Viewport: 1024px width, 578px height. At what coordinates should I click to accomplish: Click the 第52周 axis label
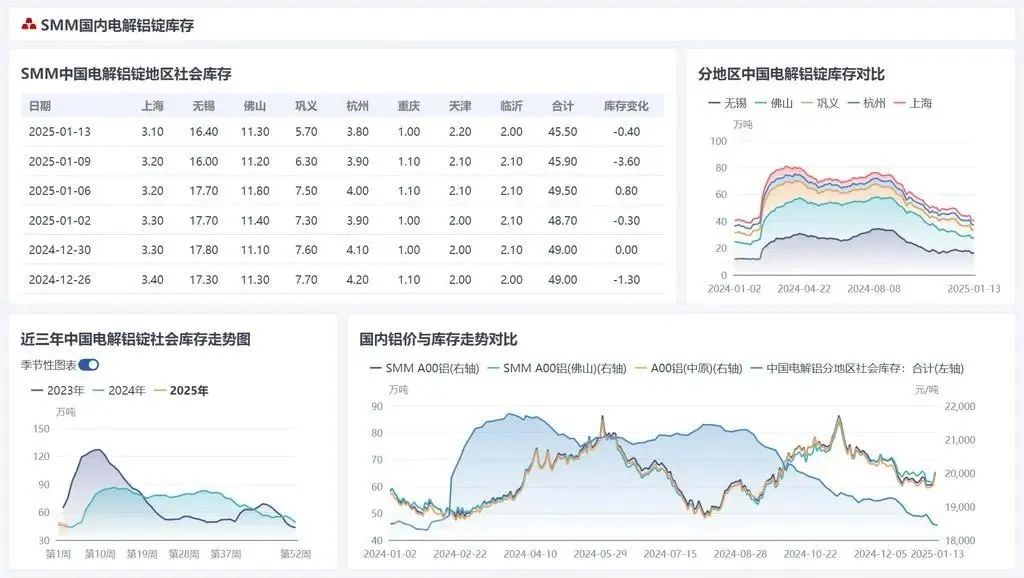[x=295, y=554]
